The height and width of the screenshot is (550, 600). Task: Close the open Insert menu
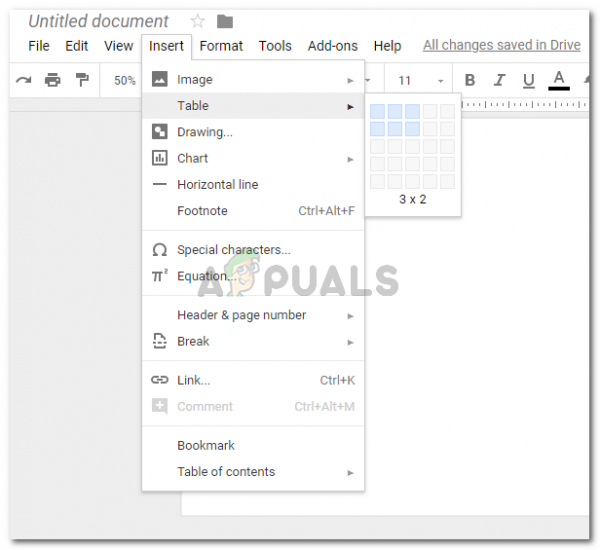pyautogui.click(x=166, y=46)
